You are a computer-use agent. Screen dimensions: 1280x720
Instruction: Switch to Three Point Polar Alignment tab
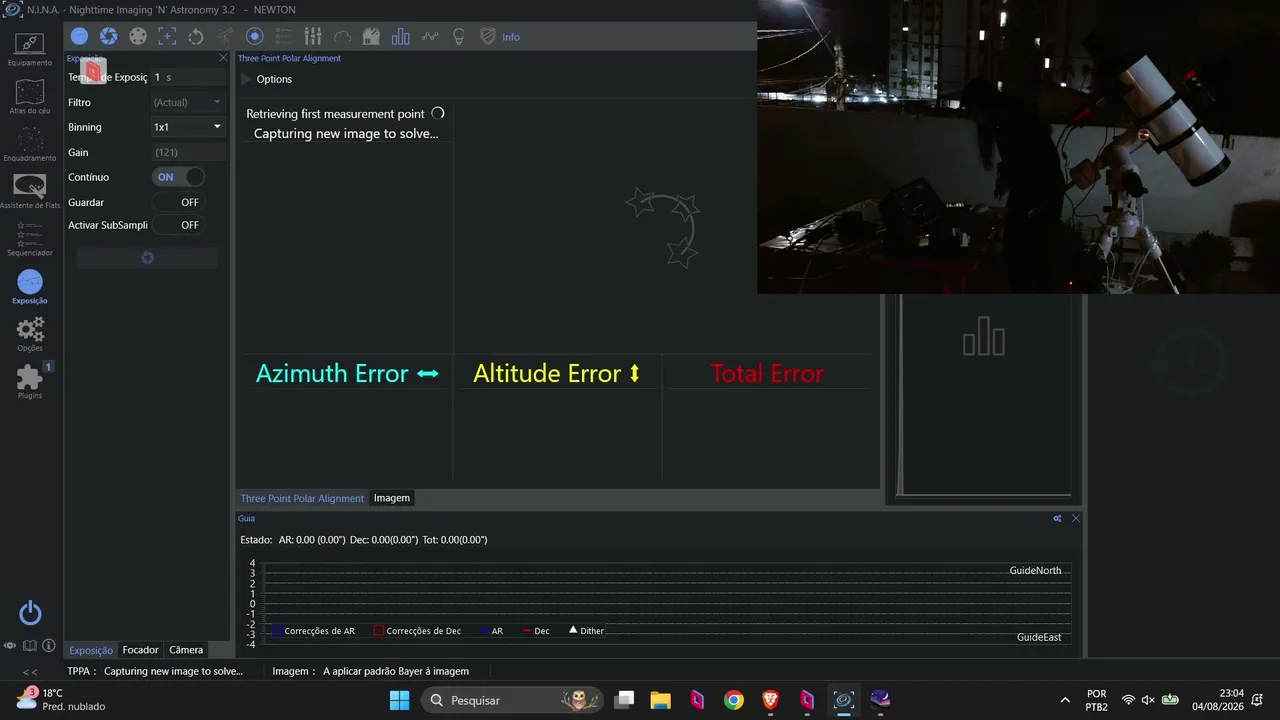[x=302, y=498]
